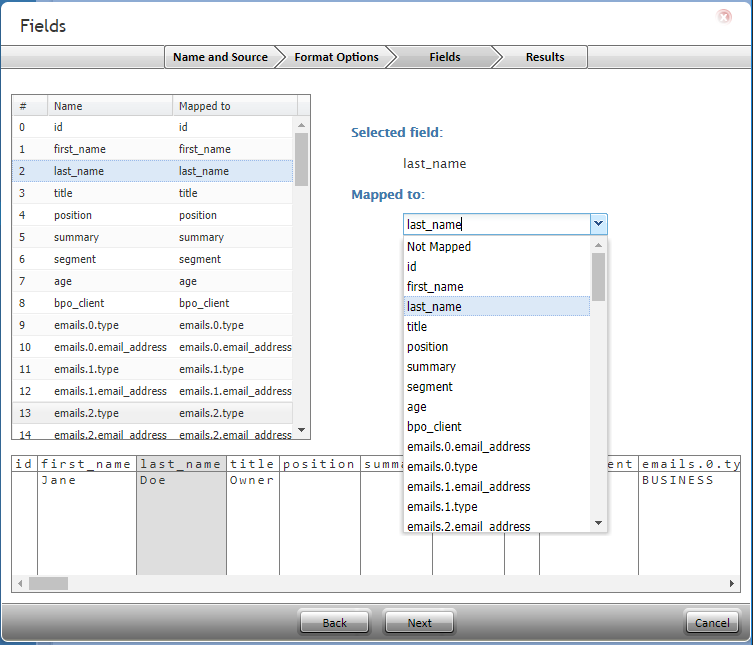Select row 8 bpo_client in field table
Screen dimensions: 753x645
click(x=152, y=303)
